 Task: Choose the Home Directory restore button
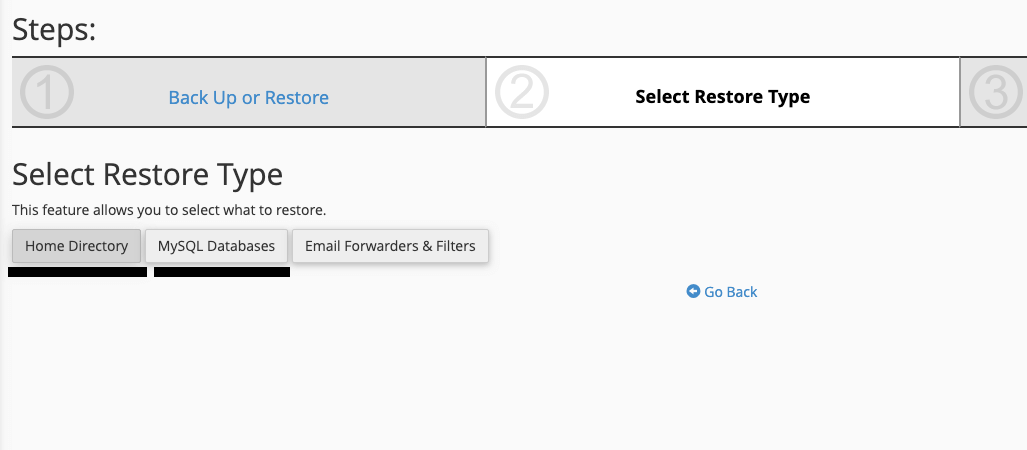point(76,246)
